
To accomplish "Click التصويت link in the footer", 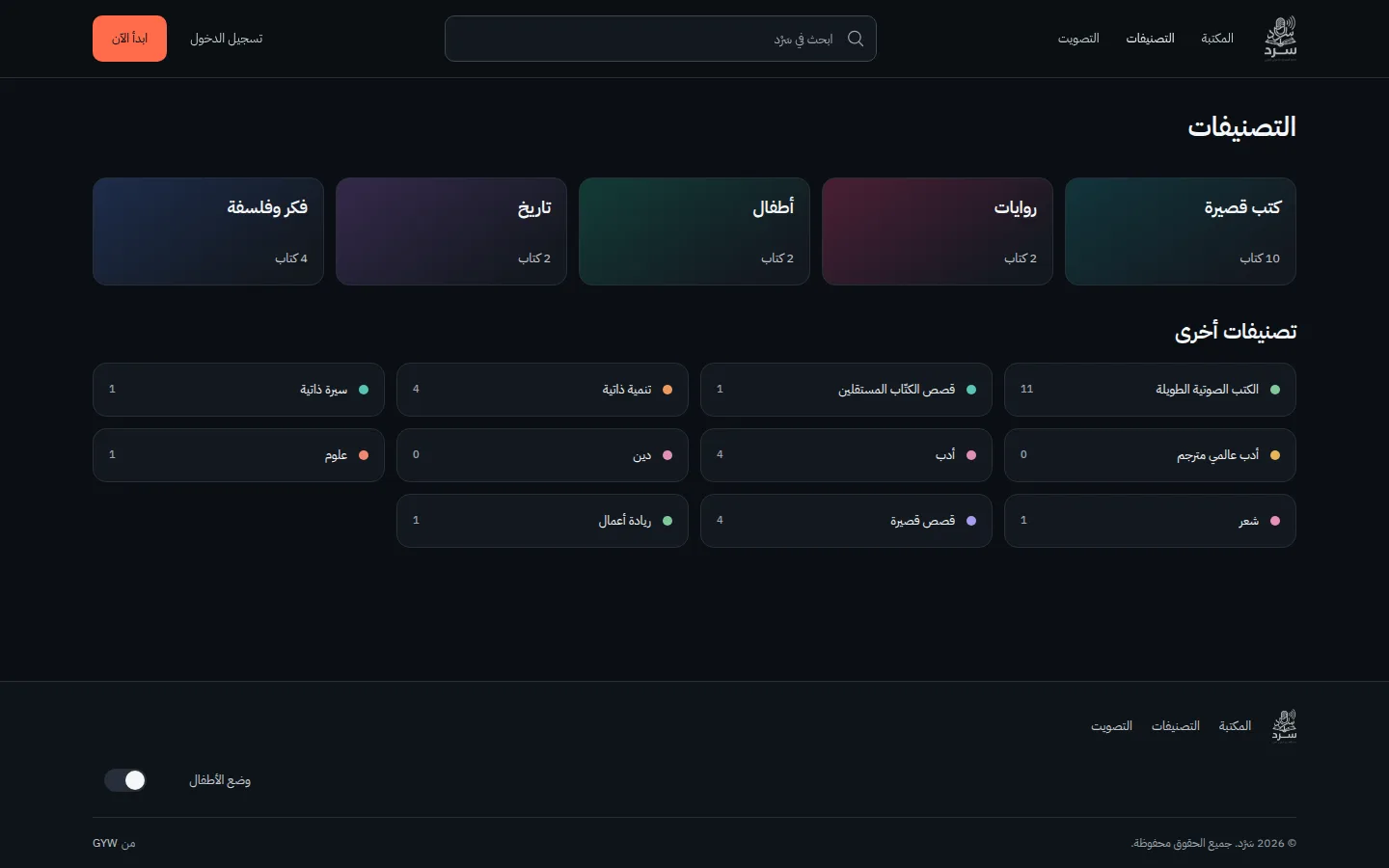I will coord(1111,726).
